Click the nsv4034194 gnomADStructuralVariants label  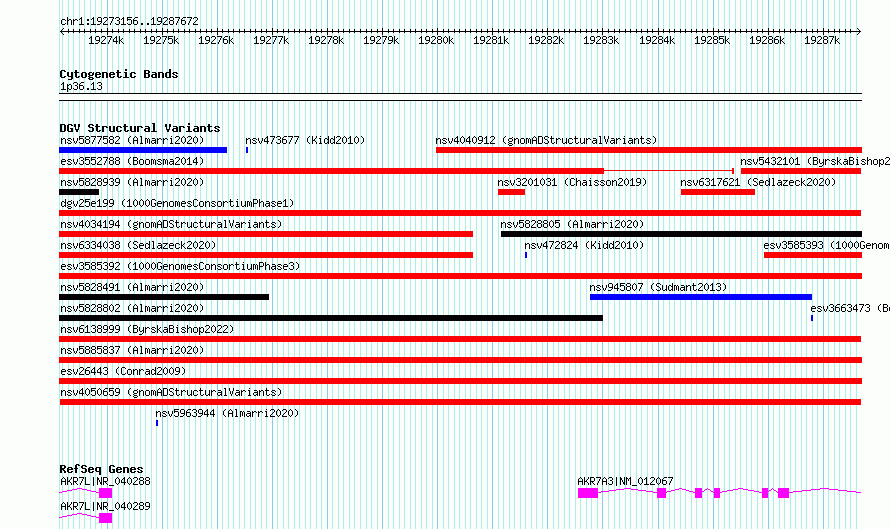point(171,224)
